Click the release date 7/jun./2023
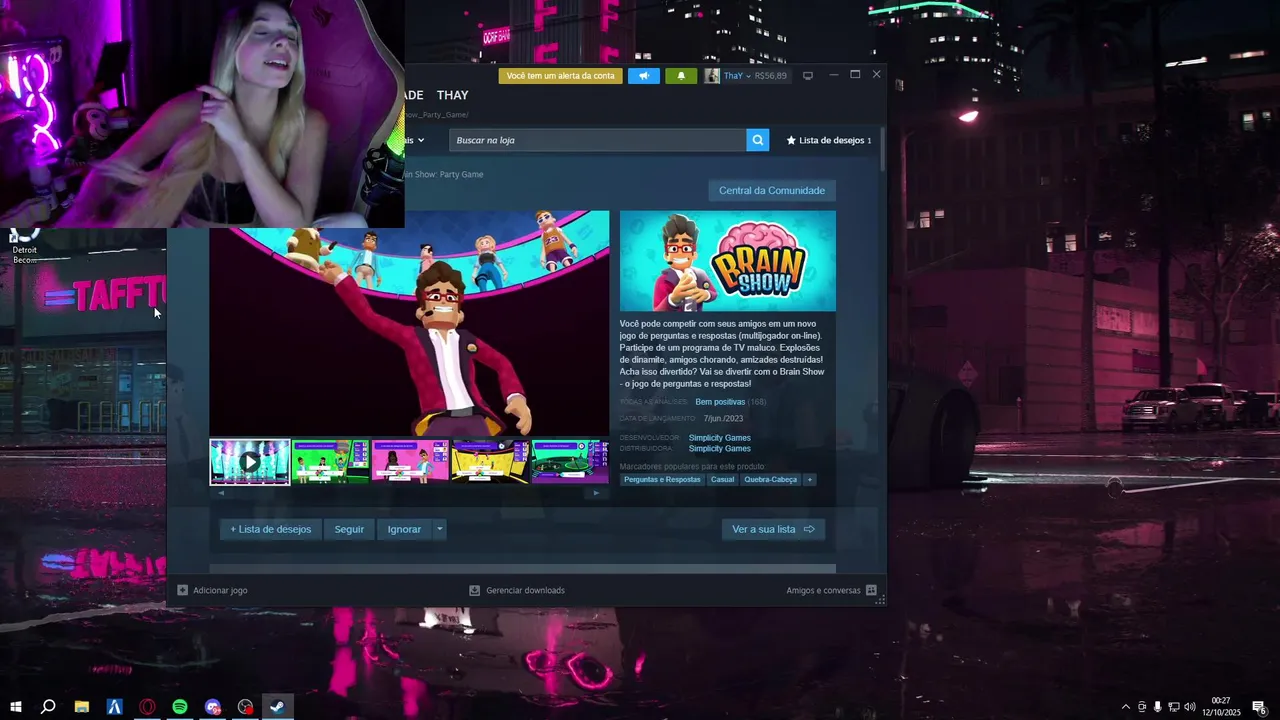 point(723,419)
